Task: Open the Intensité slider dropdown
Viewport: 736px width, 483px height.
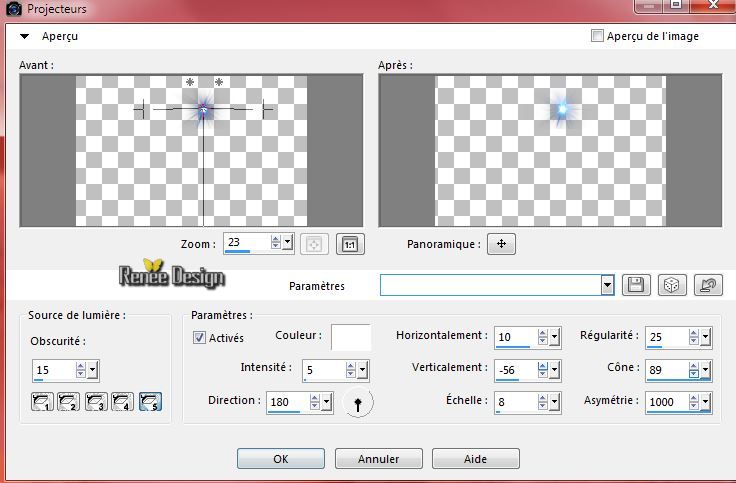Action: tap(362, 370)
